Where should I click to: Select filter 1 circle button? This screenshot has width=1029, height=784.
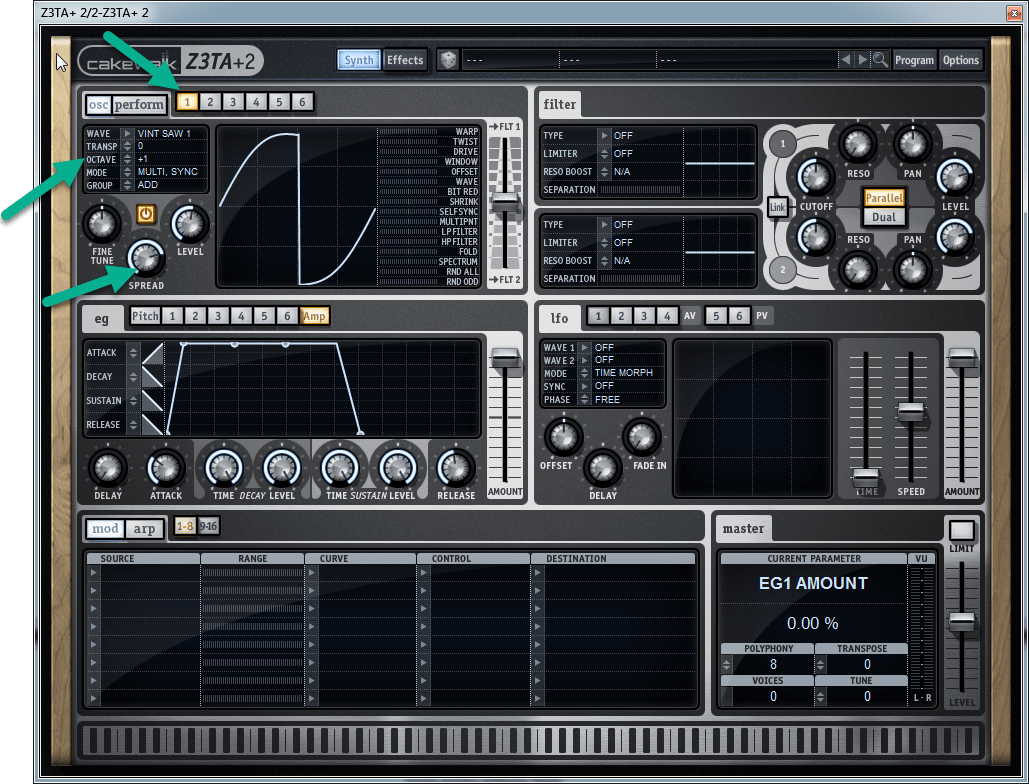point(782,143)
